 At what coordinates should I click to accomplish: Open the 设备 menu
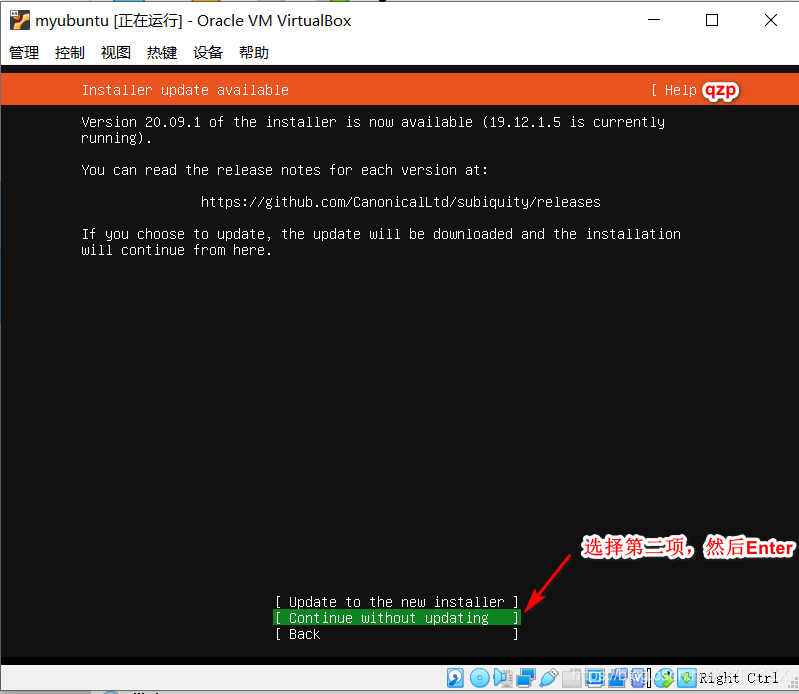coord(208,52)
